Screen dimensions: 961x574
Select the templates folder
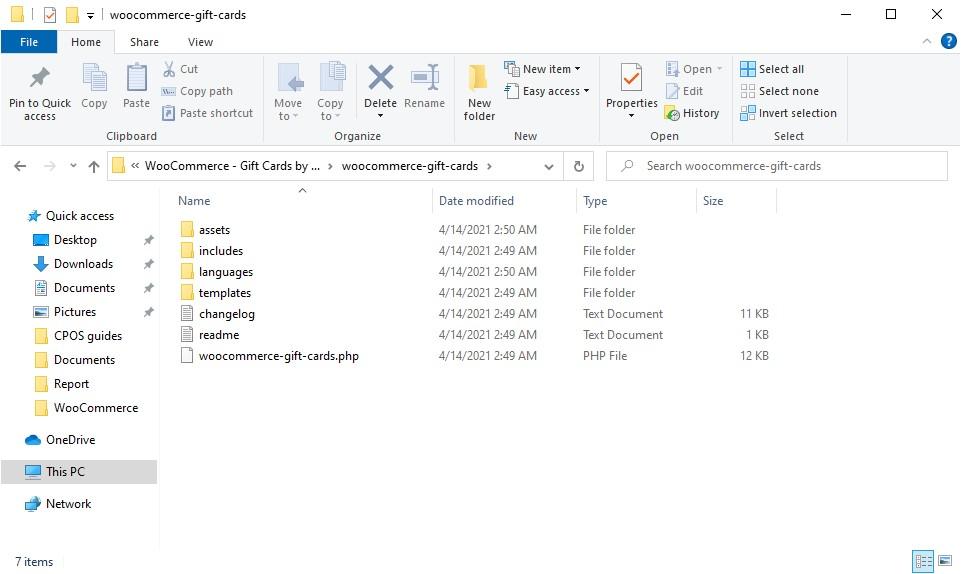click(x=224, y=293)
